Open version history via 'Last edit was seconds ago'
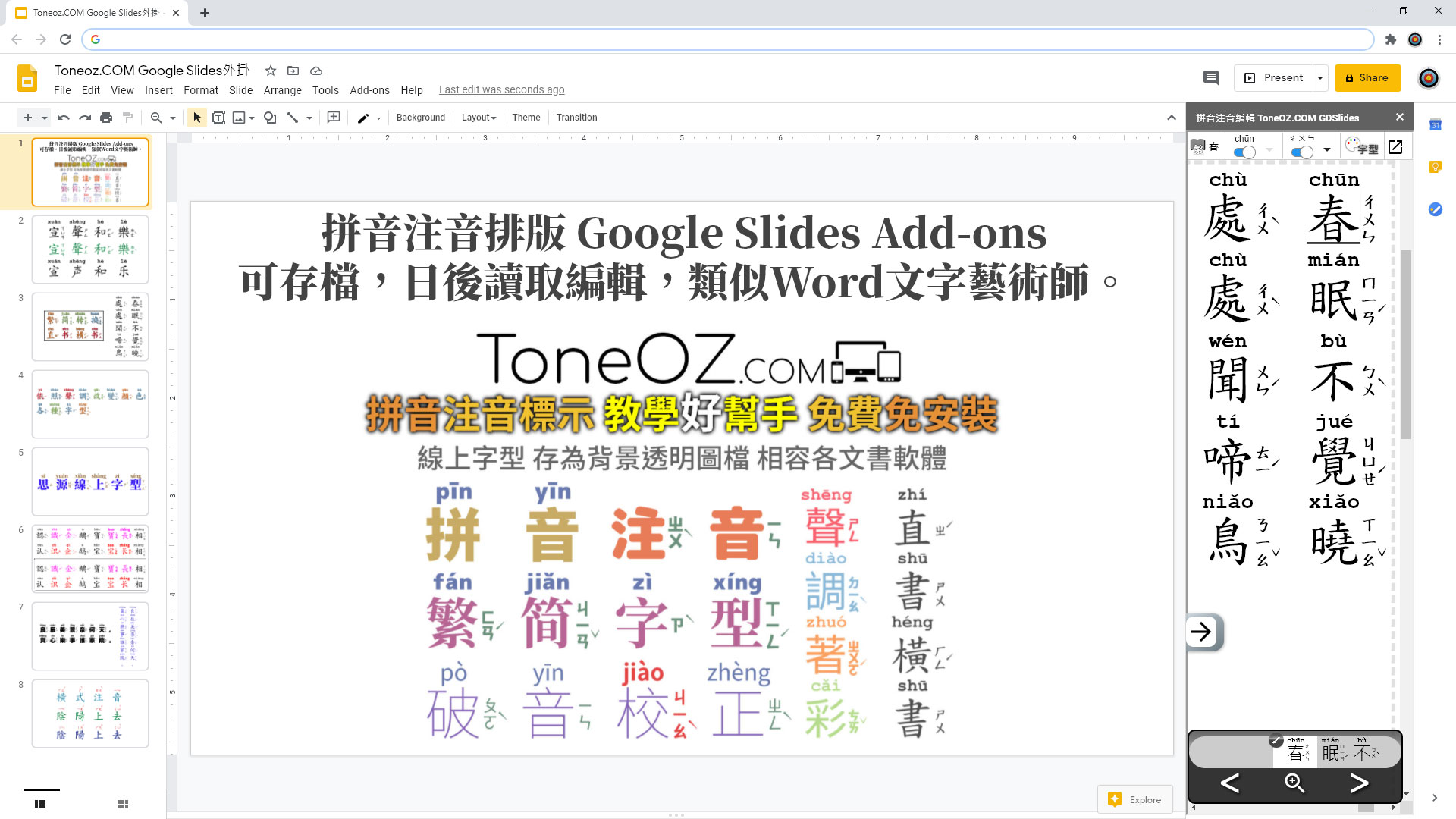The image size is (1456, 819). pyautogui.click(x=501, y=89)
